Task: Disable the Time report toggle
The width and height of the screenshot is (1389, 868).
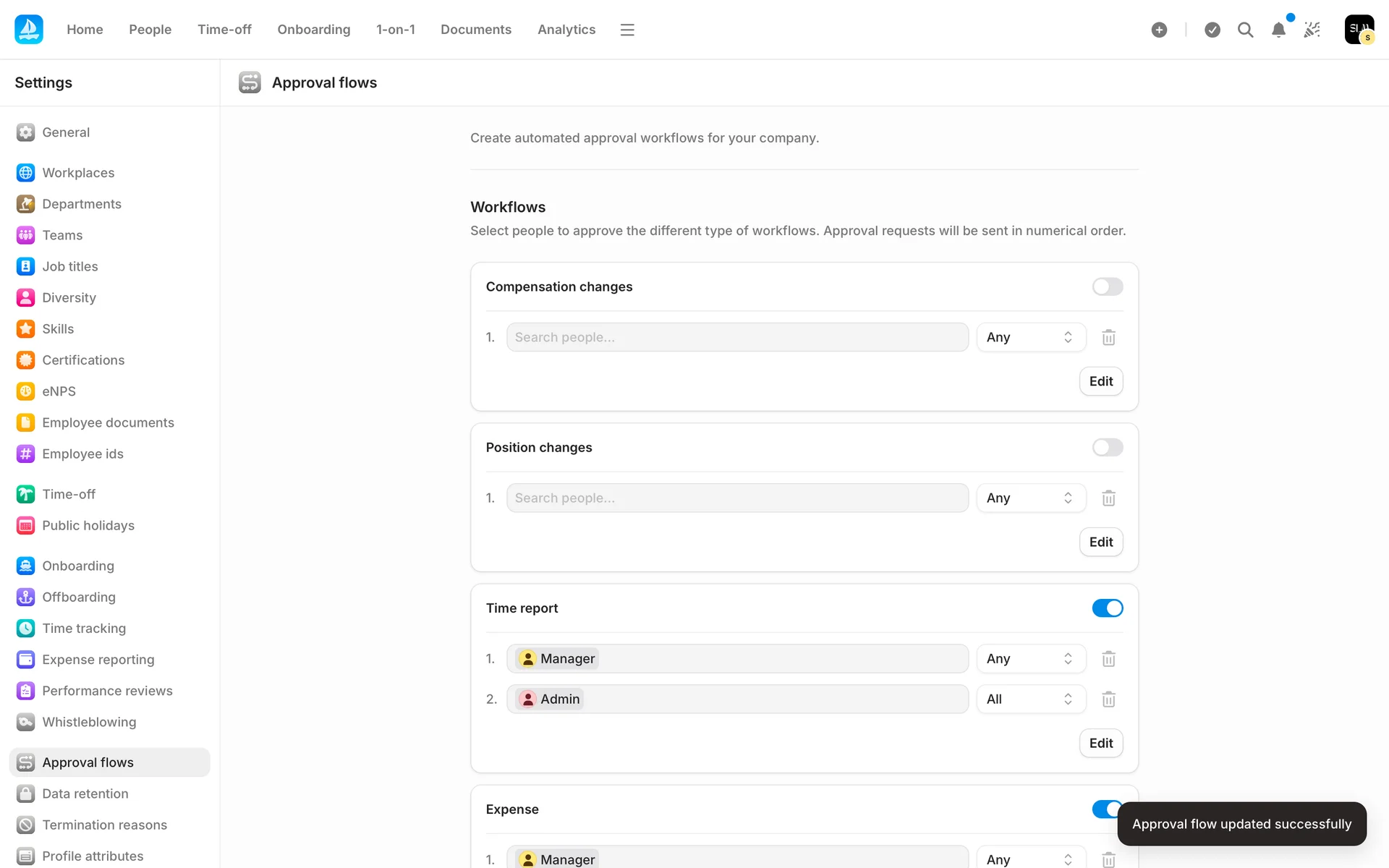Action: click(x=1107, y=608)
